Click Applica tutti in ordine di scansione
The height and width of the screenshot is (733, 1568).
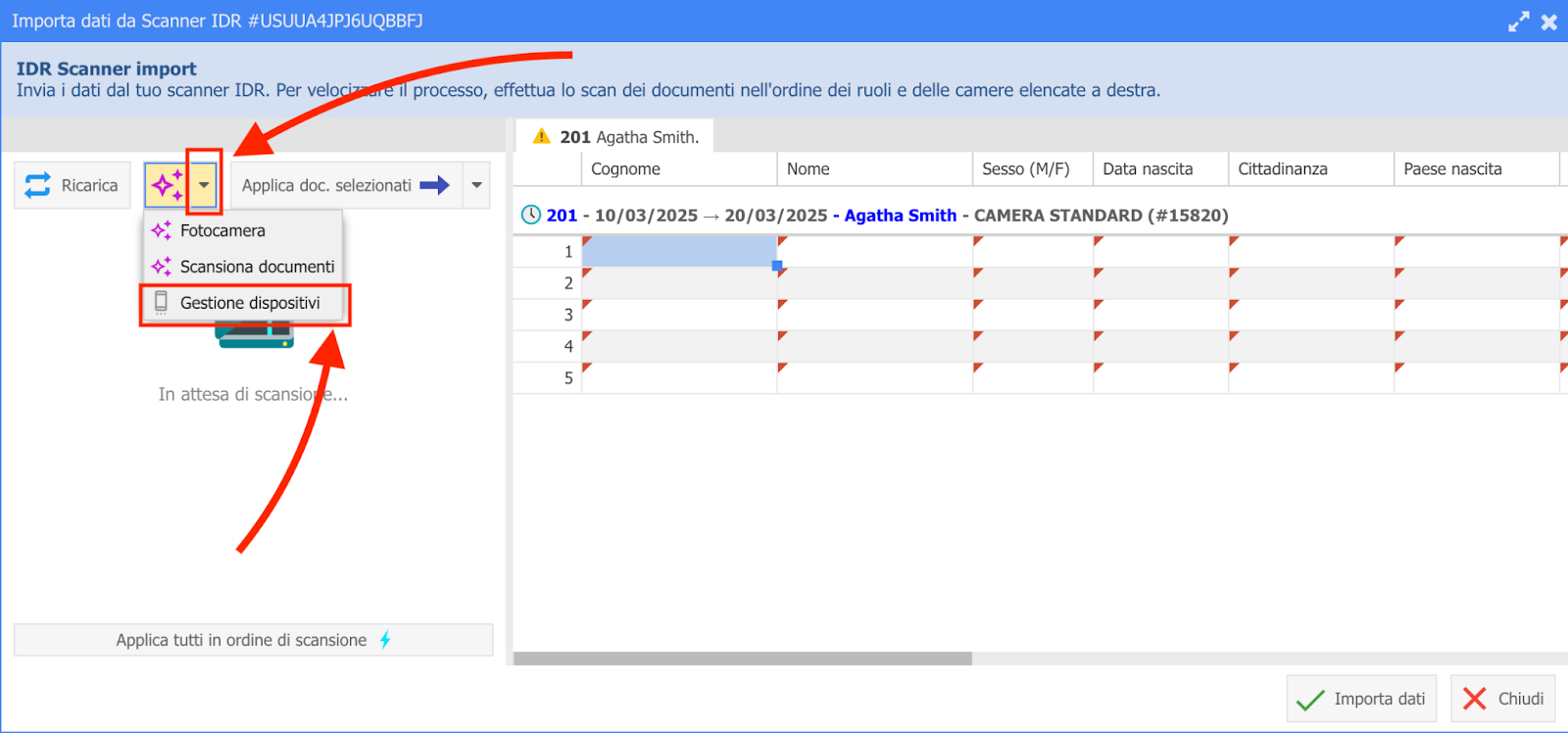[x=242, y=640]
